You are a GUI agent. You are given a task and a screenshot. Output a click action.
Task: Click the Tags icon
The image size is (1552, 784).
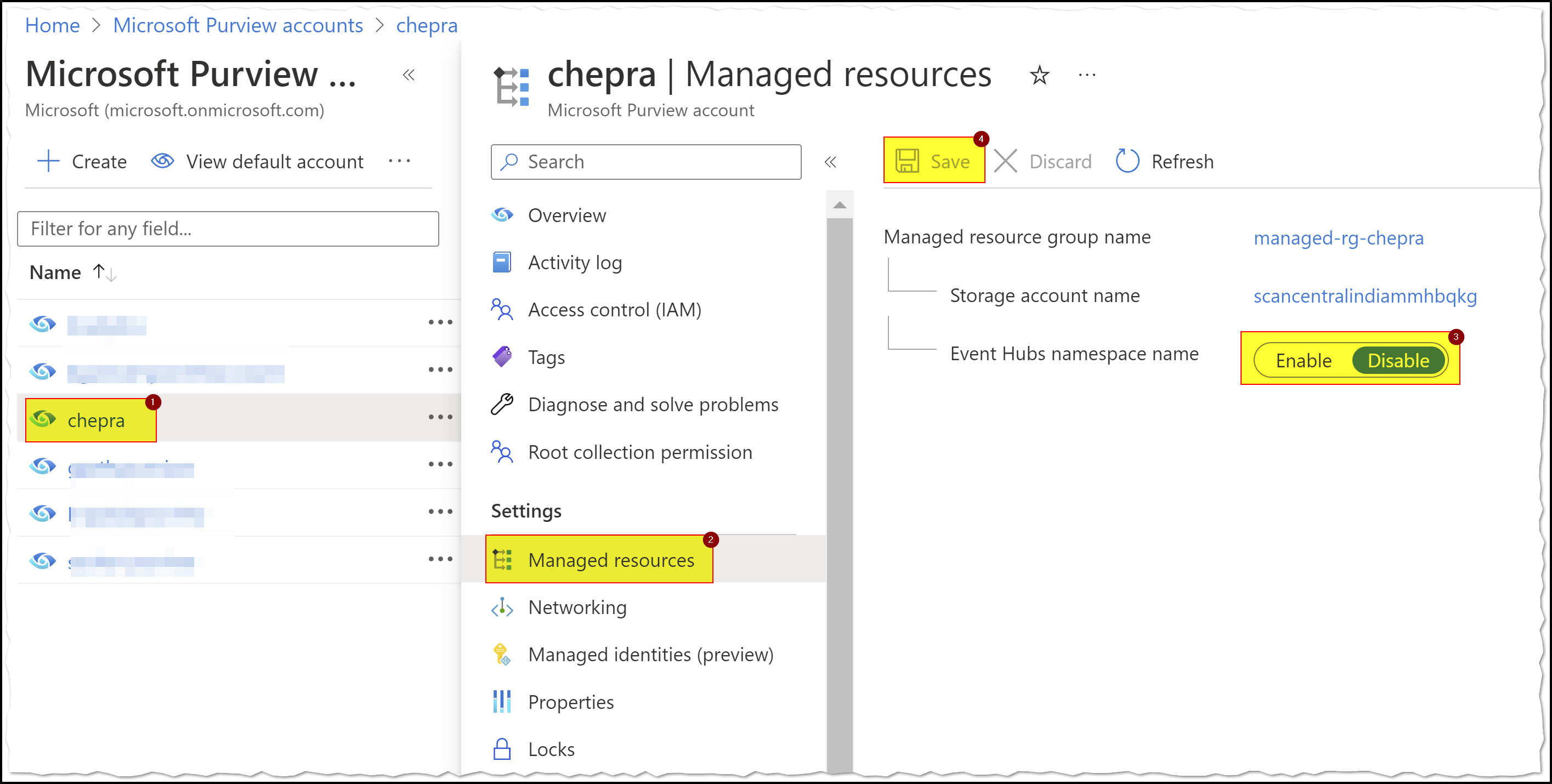502,357
